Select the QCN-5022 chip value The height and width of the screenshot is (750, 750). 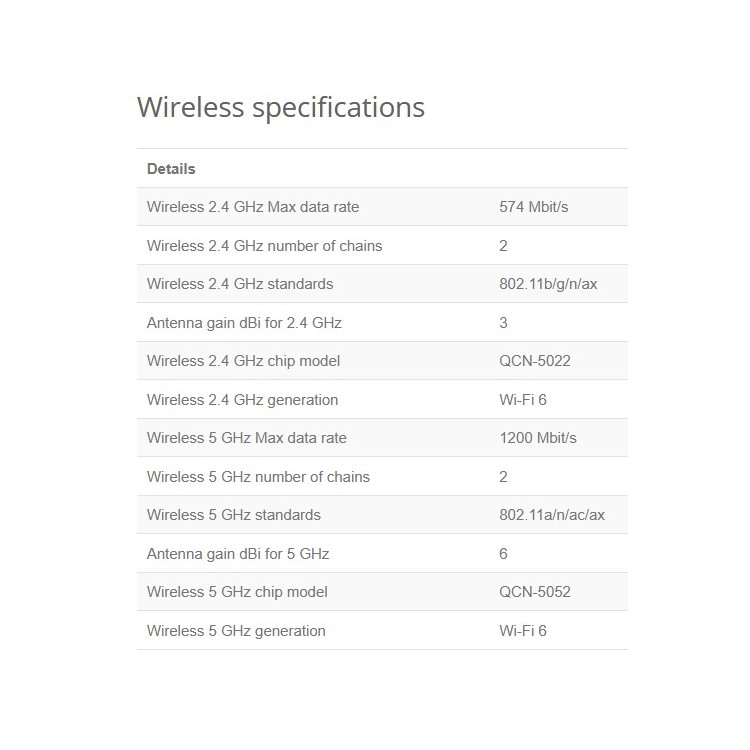click(535, 361)
